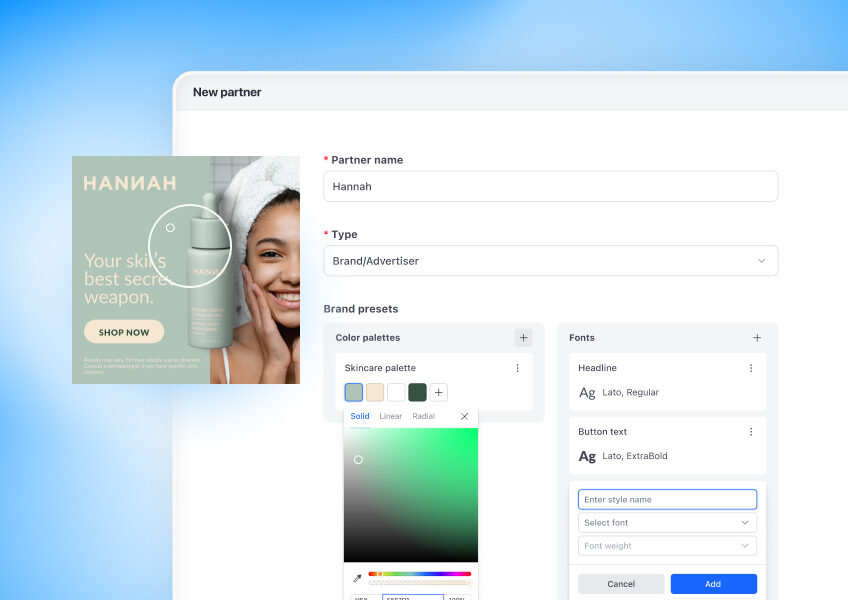848x600 pixels.
Task: Click the Lato, Regular font text
Action: click(631, 392)
